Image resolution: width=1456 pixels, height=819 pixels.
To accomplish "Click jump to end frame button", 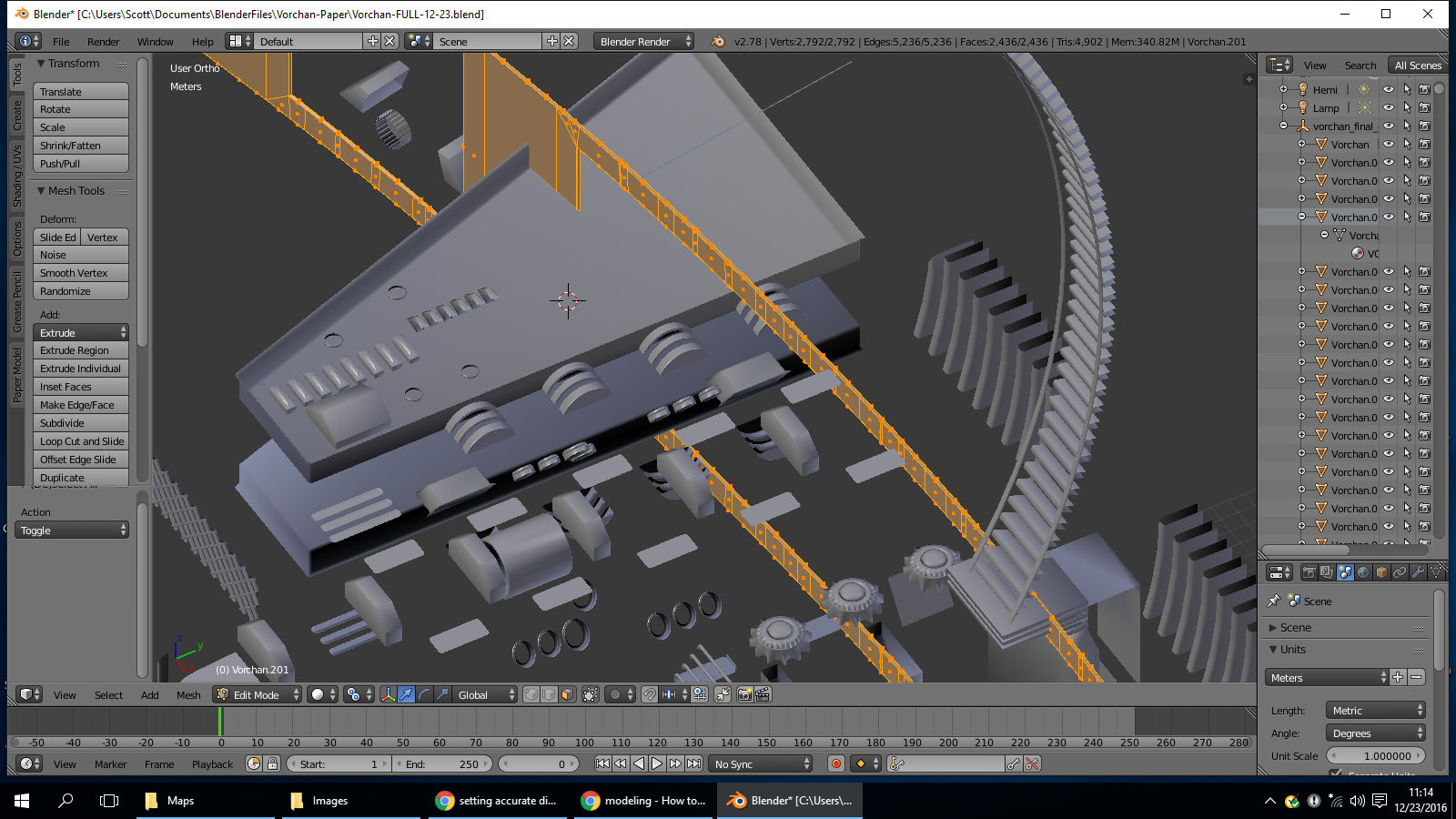I will [x=694, y=763].
